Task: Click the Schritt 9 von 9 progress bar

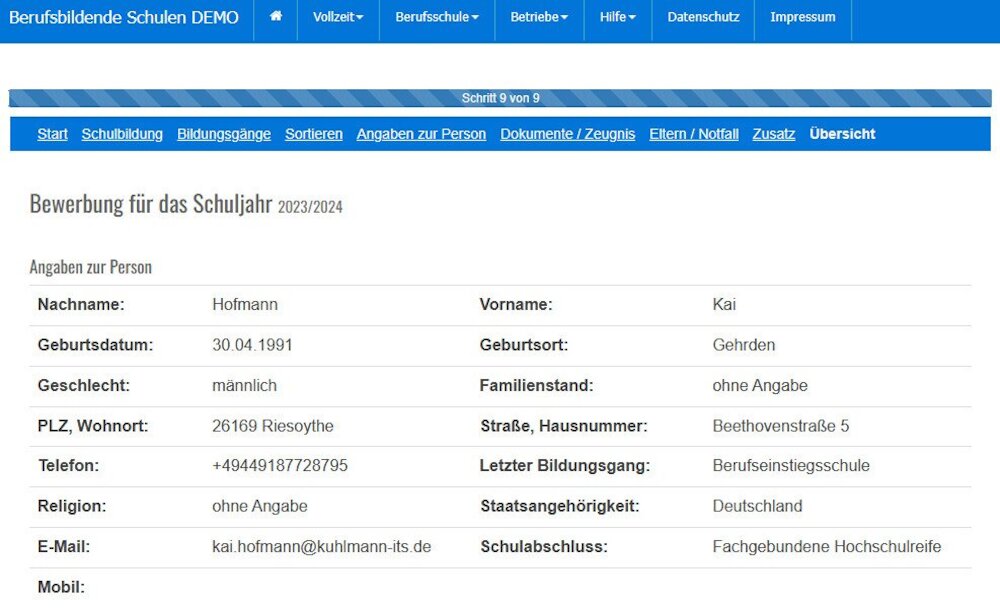Action: pos(500,98)
